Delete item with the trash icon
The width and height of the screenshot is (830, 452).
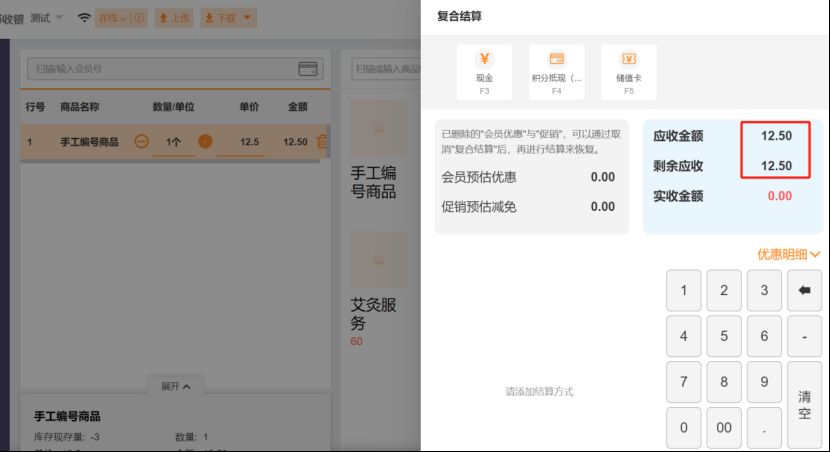click(321, 142)
